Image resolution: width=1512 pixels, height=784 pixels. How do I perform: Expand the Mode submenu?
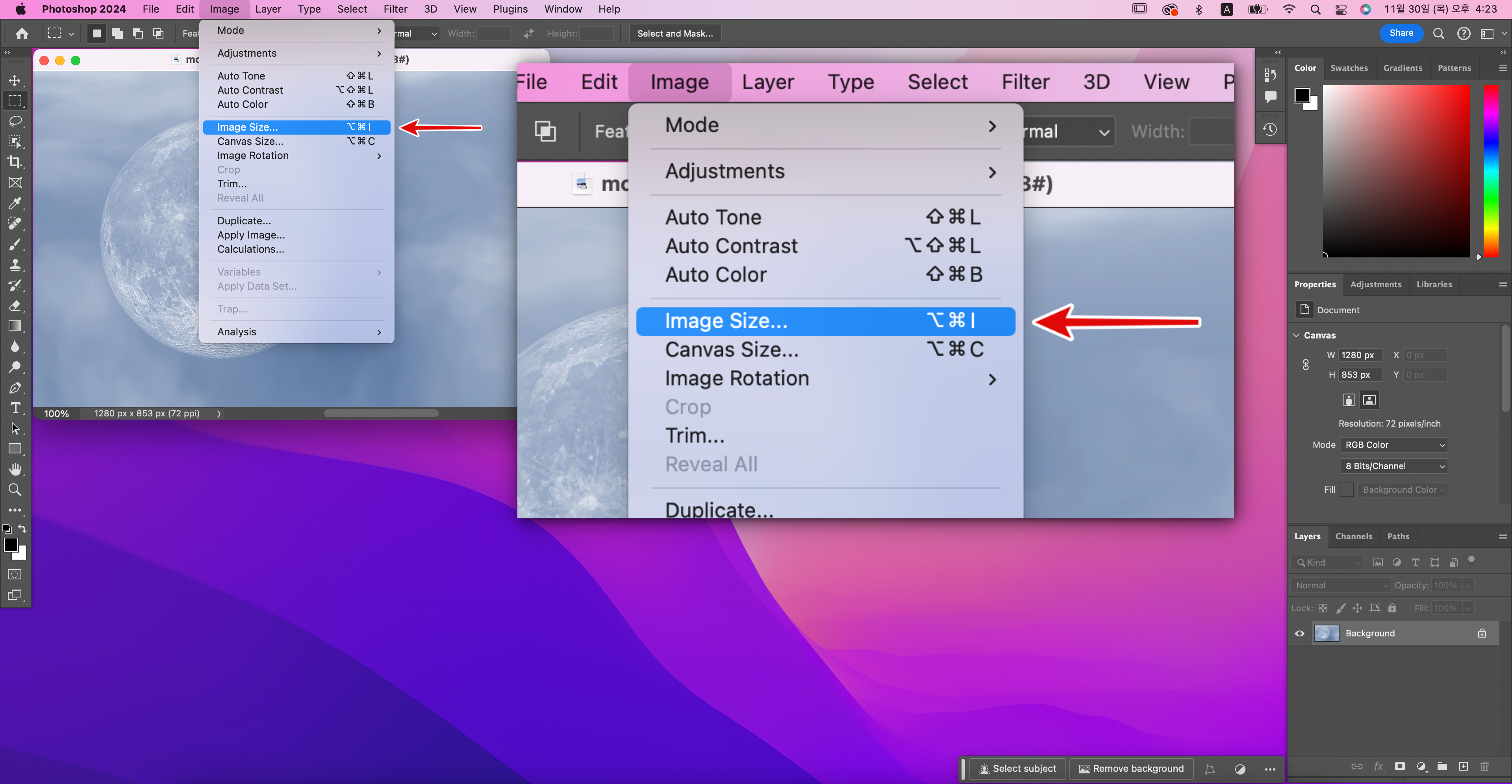point(297,31)
